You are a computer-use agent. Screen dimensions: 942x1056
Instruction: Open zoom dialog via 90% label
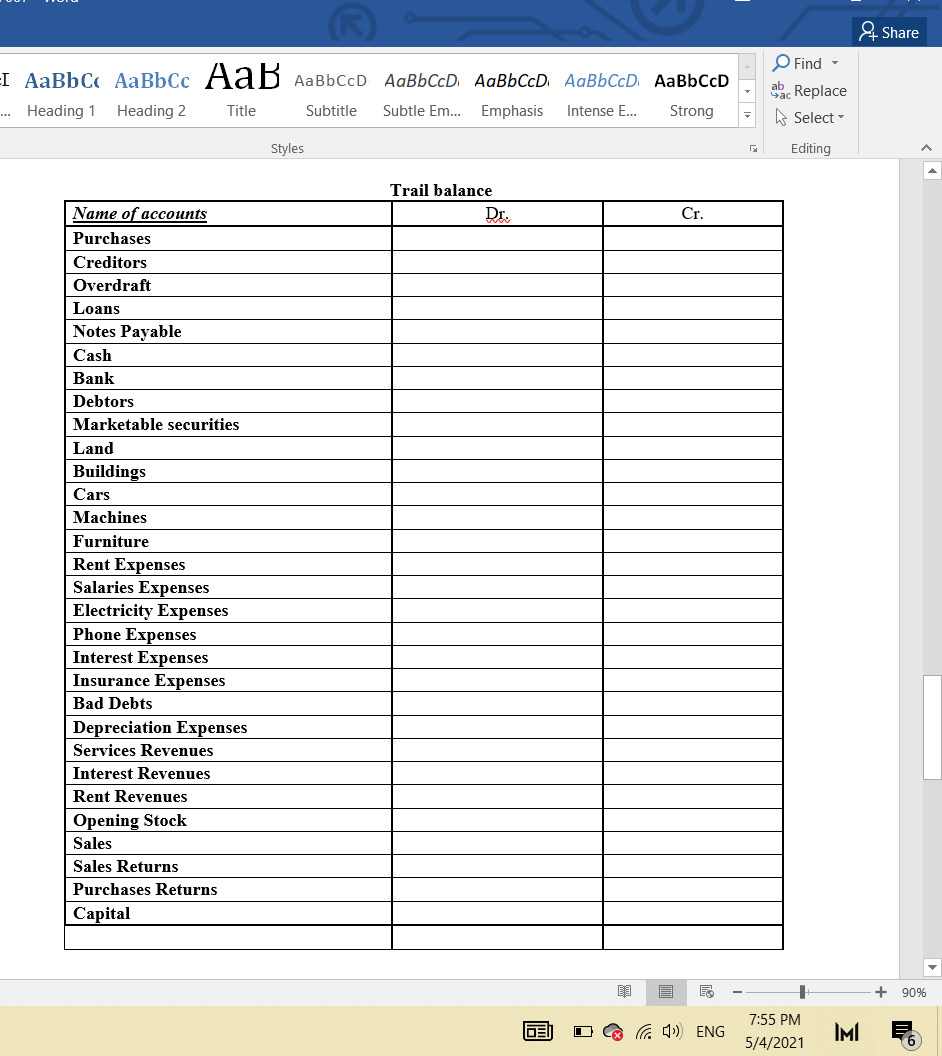pyautogui.click(x=914, y=992)
